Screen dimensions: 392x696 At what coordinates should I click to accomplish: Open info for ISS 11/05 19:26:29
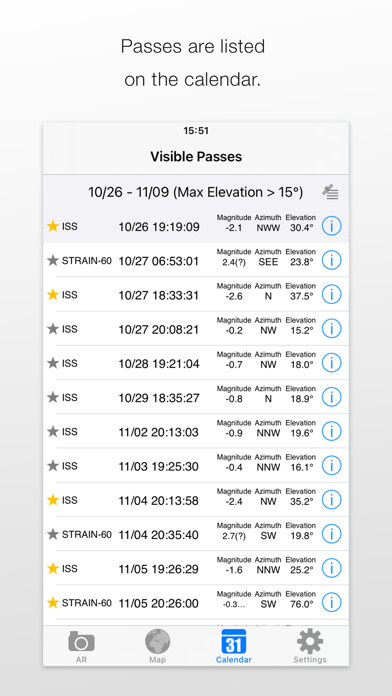click(x=331, y=569)
